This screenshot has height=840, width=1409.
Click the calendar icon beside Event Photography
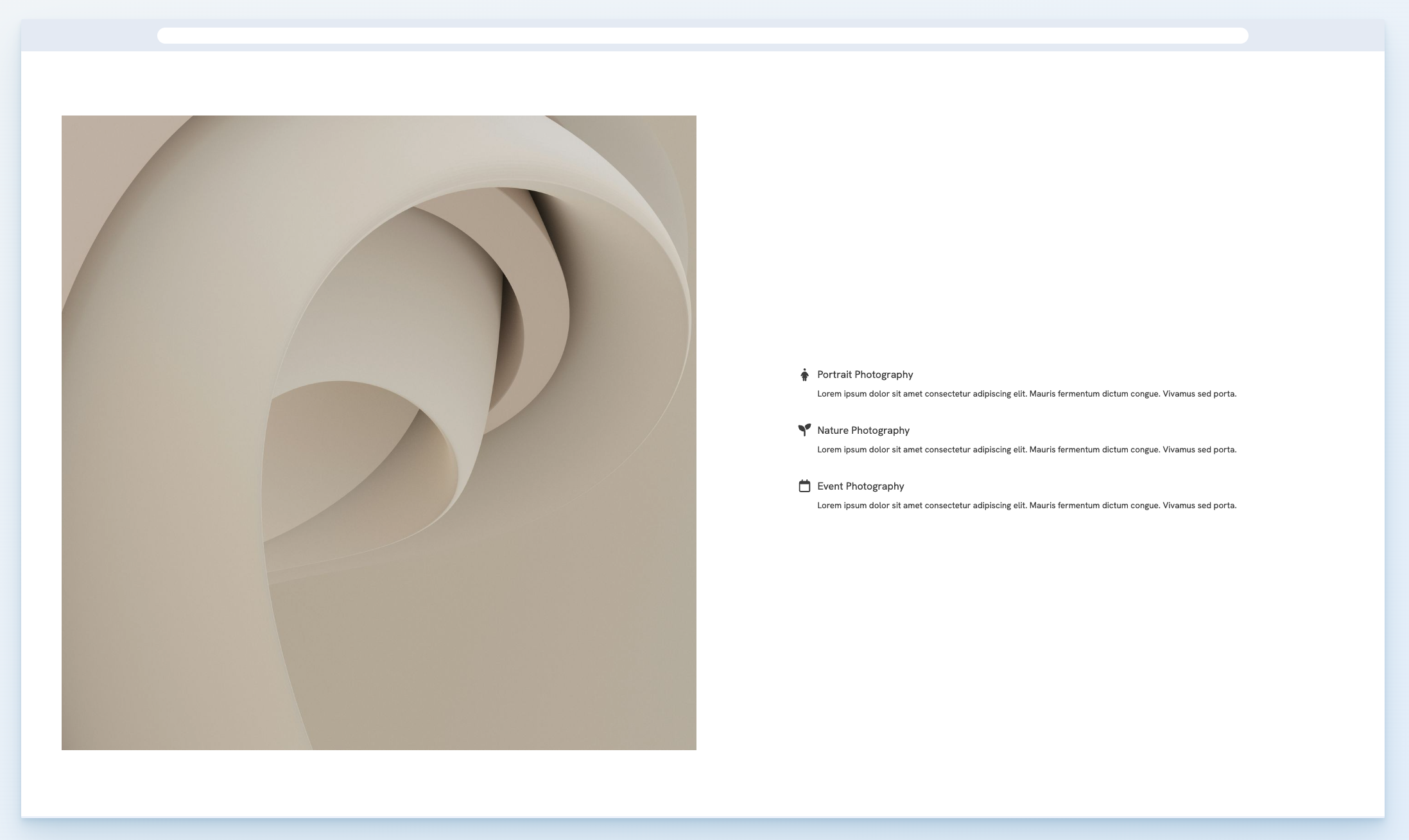pos(804,486)
